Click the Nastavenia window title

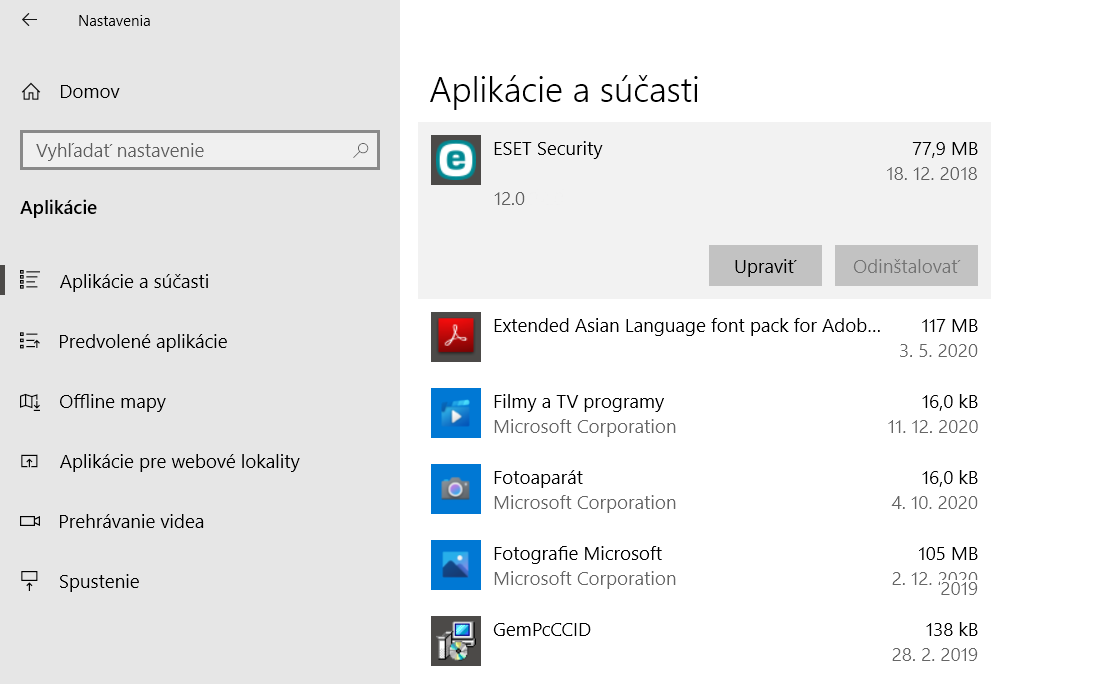click(x=114, y=21)
